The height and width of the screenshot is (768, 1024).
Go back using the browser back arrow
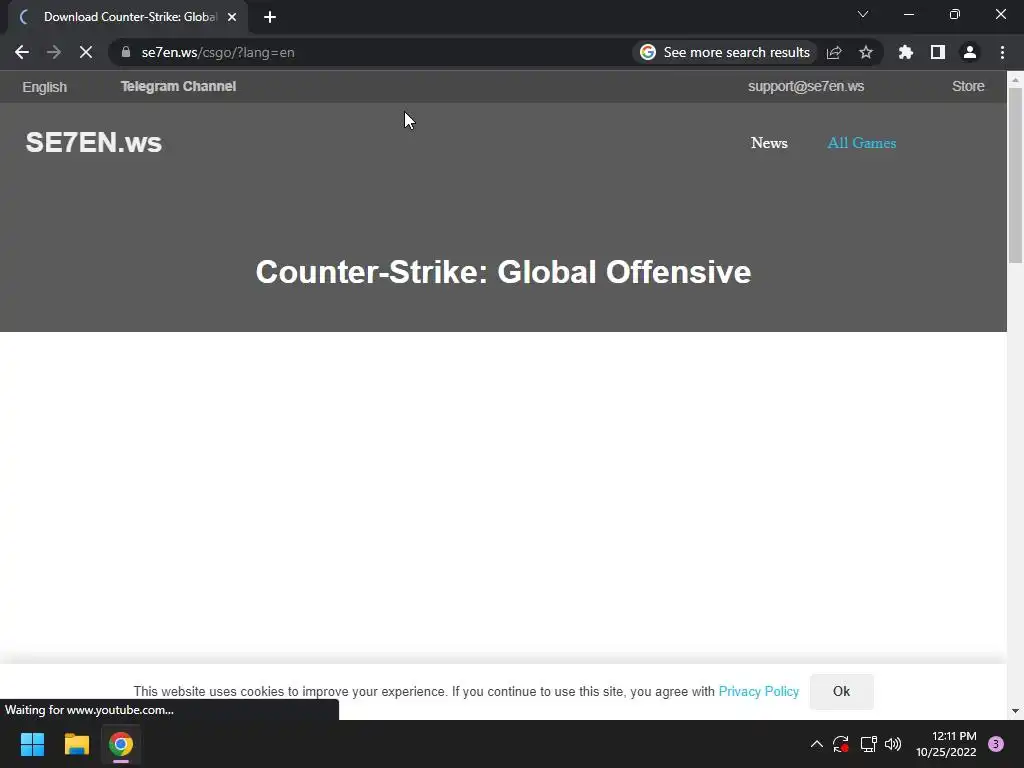click(x=22, y=52)
